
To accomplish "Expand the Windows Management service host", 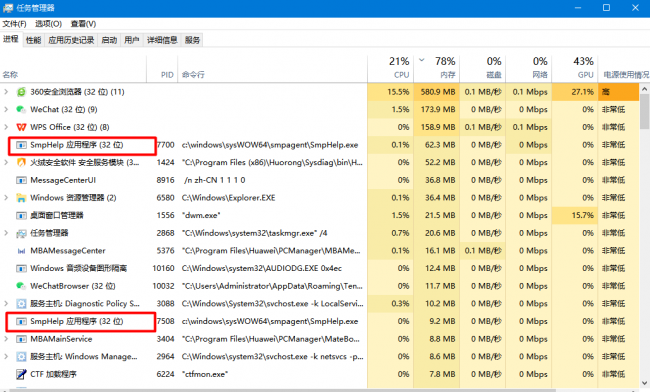I will pyautogui.click(x=6, y=356).
